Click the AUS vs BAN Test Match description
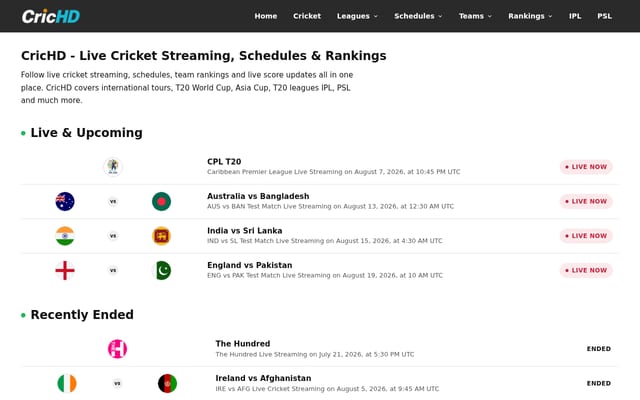The height and width of the screenshot is (400, 640). [330, 207]
